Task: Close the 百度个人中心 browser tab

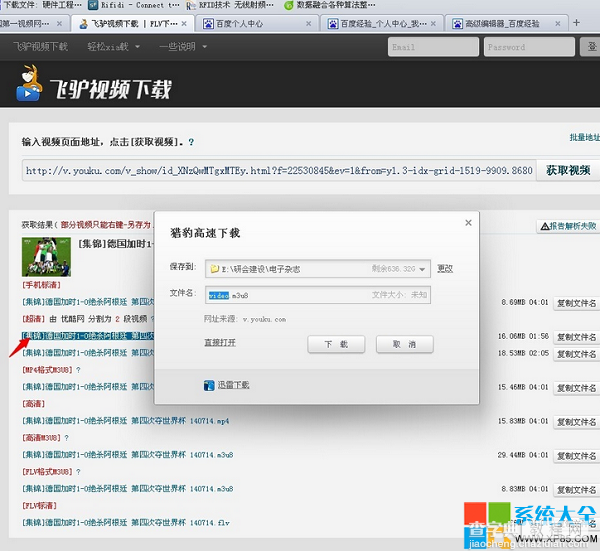Action: 308,24
